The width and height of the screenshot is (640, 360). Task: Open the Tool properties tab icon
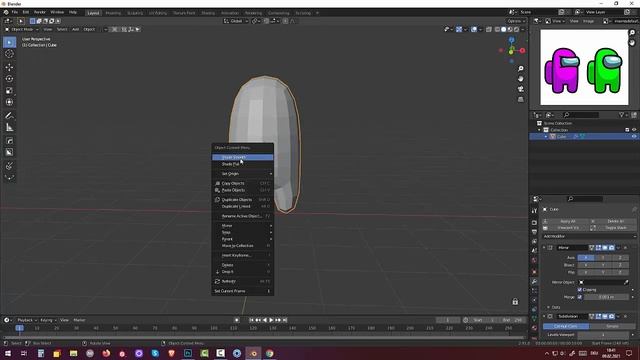[x=534, y=211]
